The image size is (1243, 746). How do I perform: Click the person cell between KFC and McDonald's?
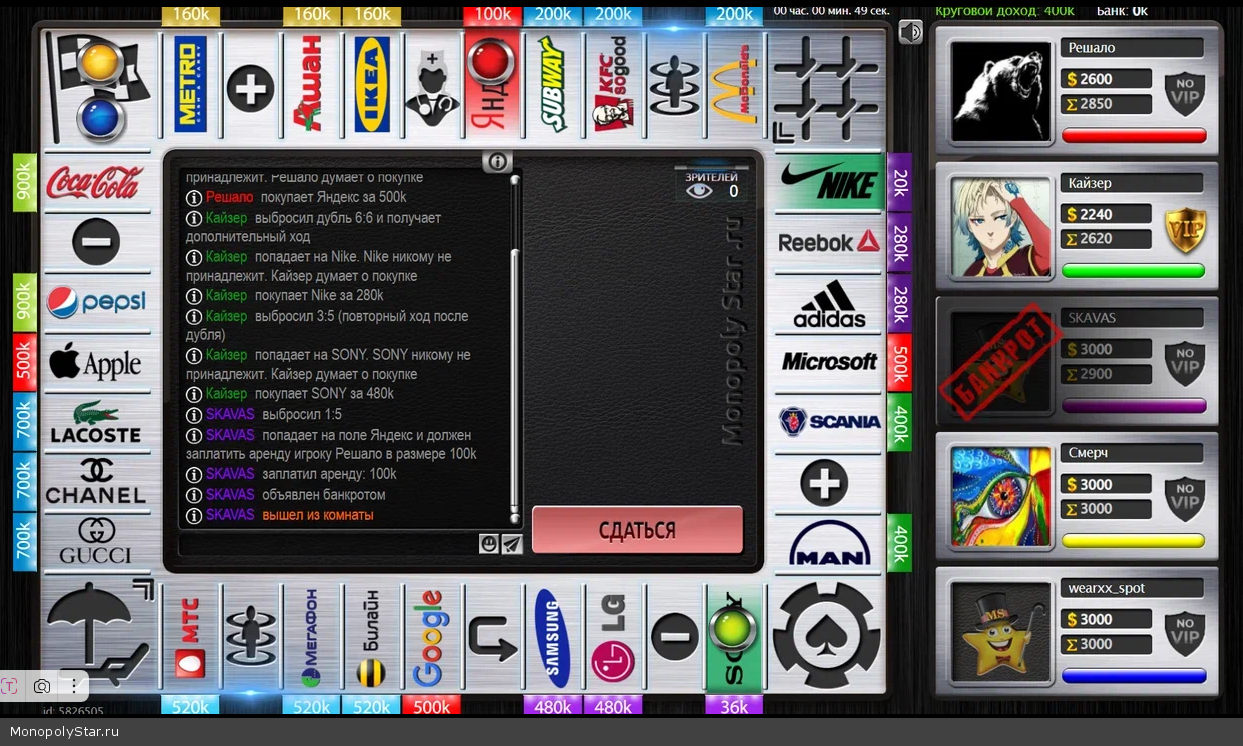click(675, 85)
